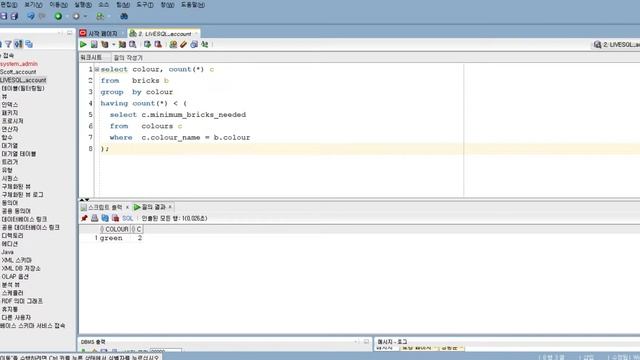Close the 질의 결과 tab

170,207
